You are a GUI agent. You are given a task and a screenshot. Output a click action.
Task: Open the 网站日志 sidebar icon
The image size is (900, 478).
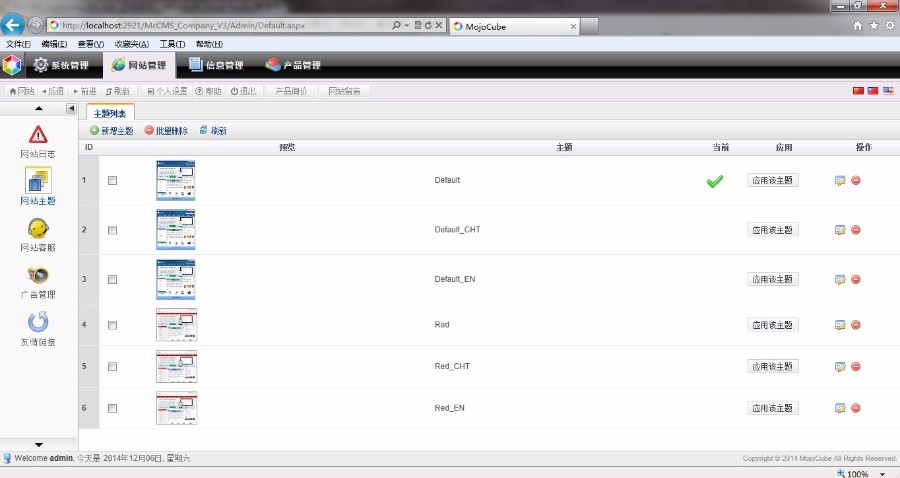click(x=38, y=135)
